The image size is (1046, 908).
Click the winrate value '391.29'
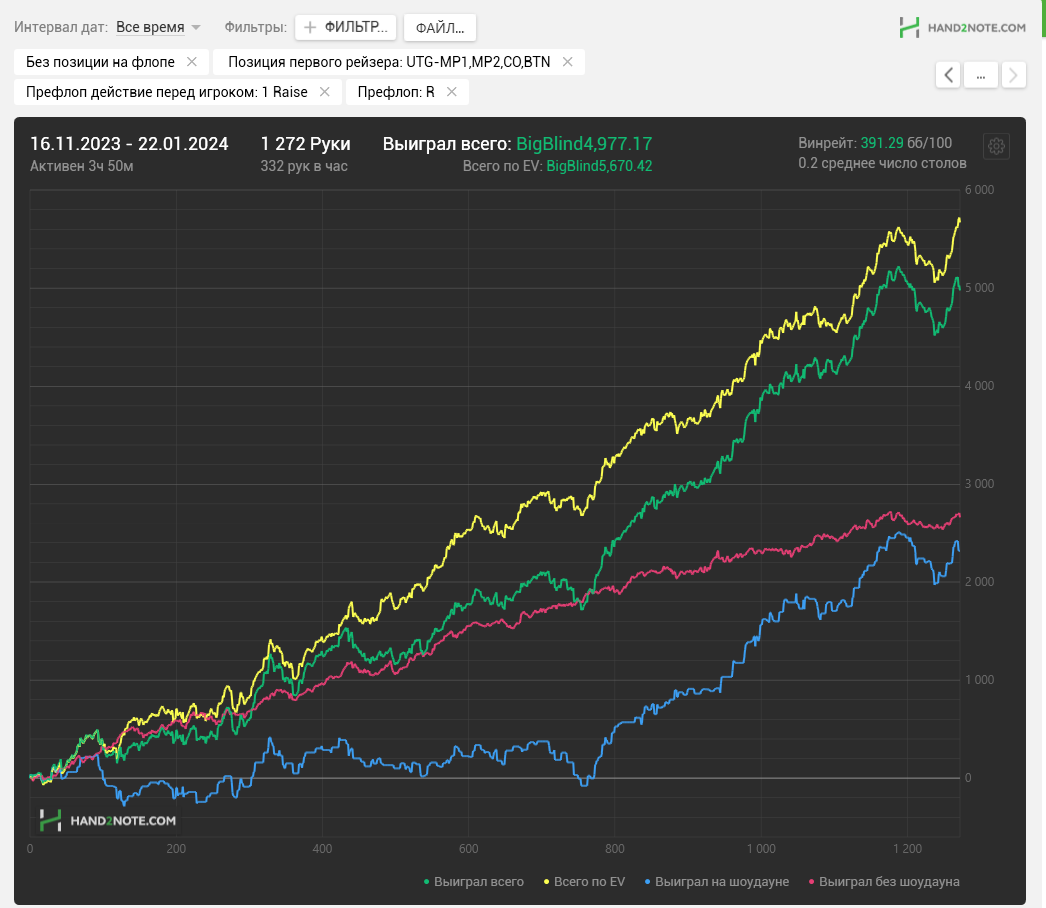(882, 143)
